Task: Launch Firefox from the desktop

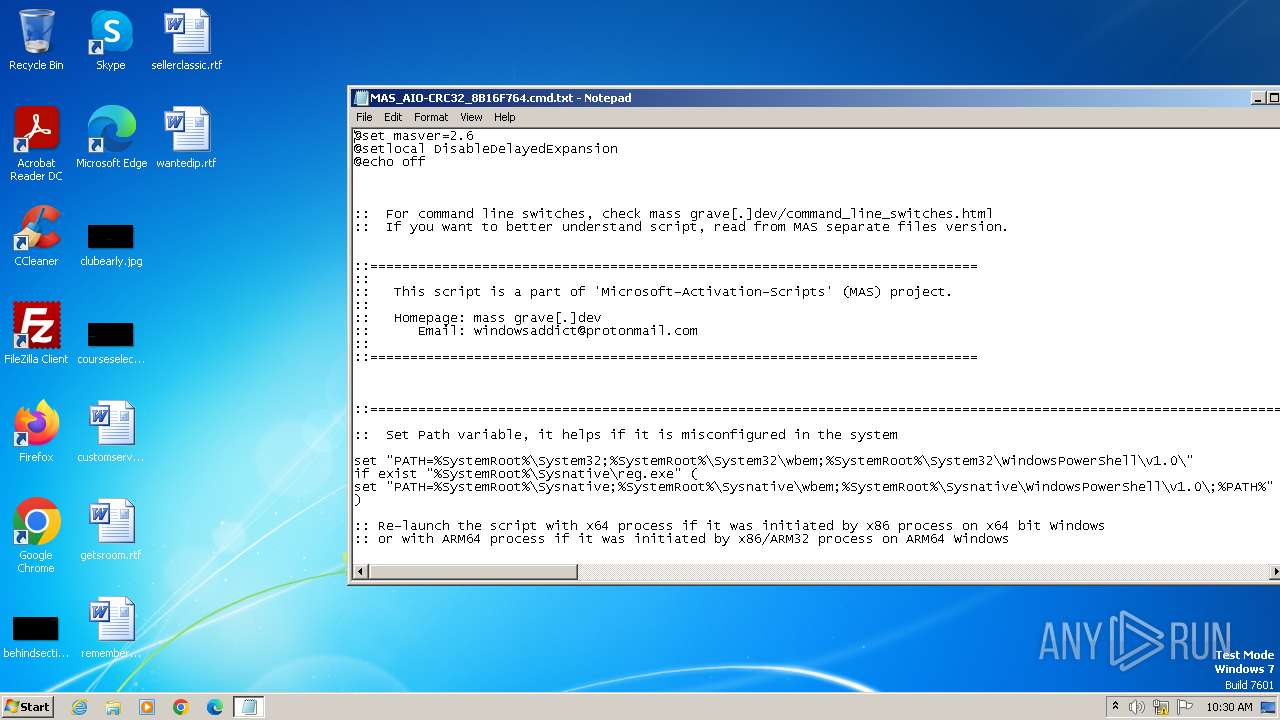Action: click(x=36, y=432)
